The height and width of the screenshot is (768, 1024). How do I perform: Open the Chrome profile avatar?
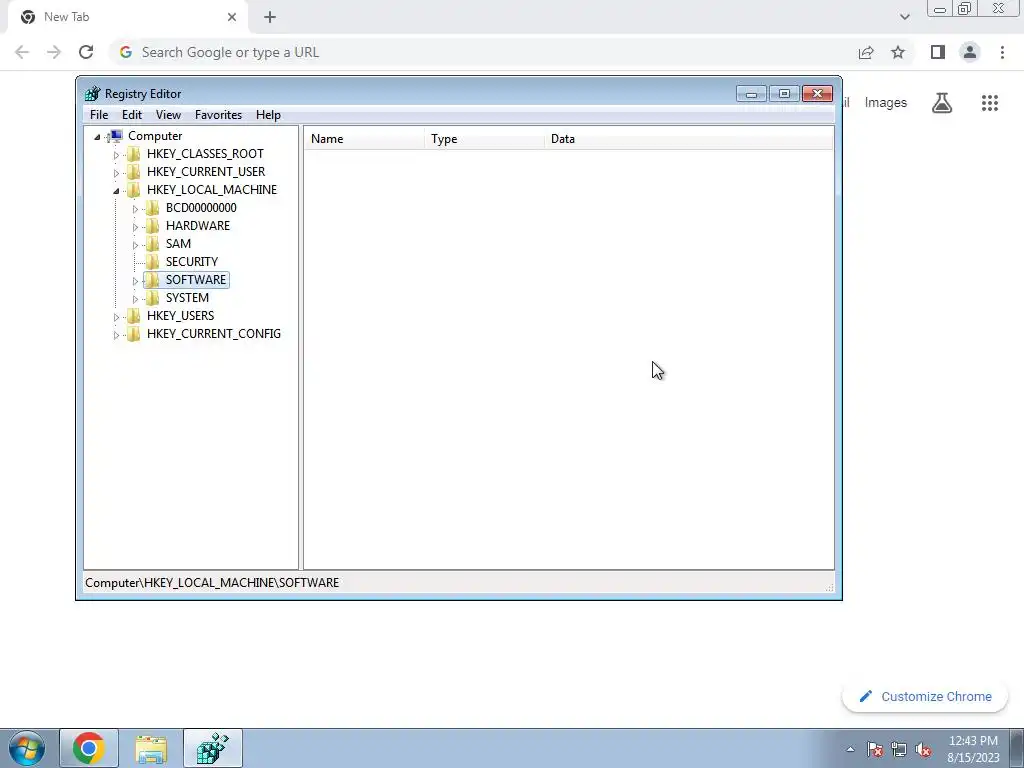coord(970,52)
